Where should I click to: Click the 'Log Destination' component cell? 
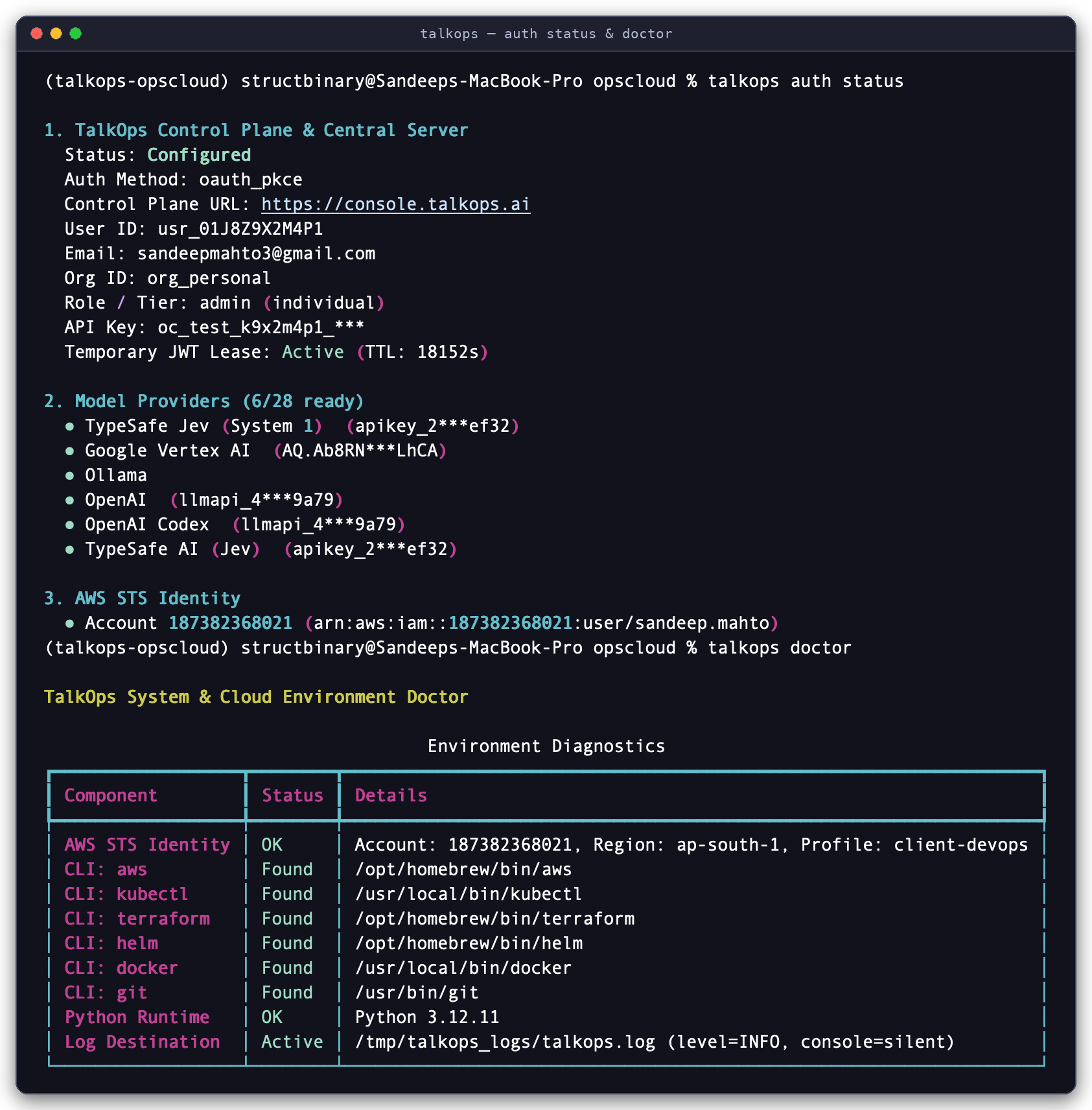coord(142,1042)
